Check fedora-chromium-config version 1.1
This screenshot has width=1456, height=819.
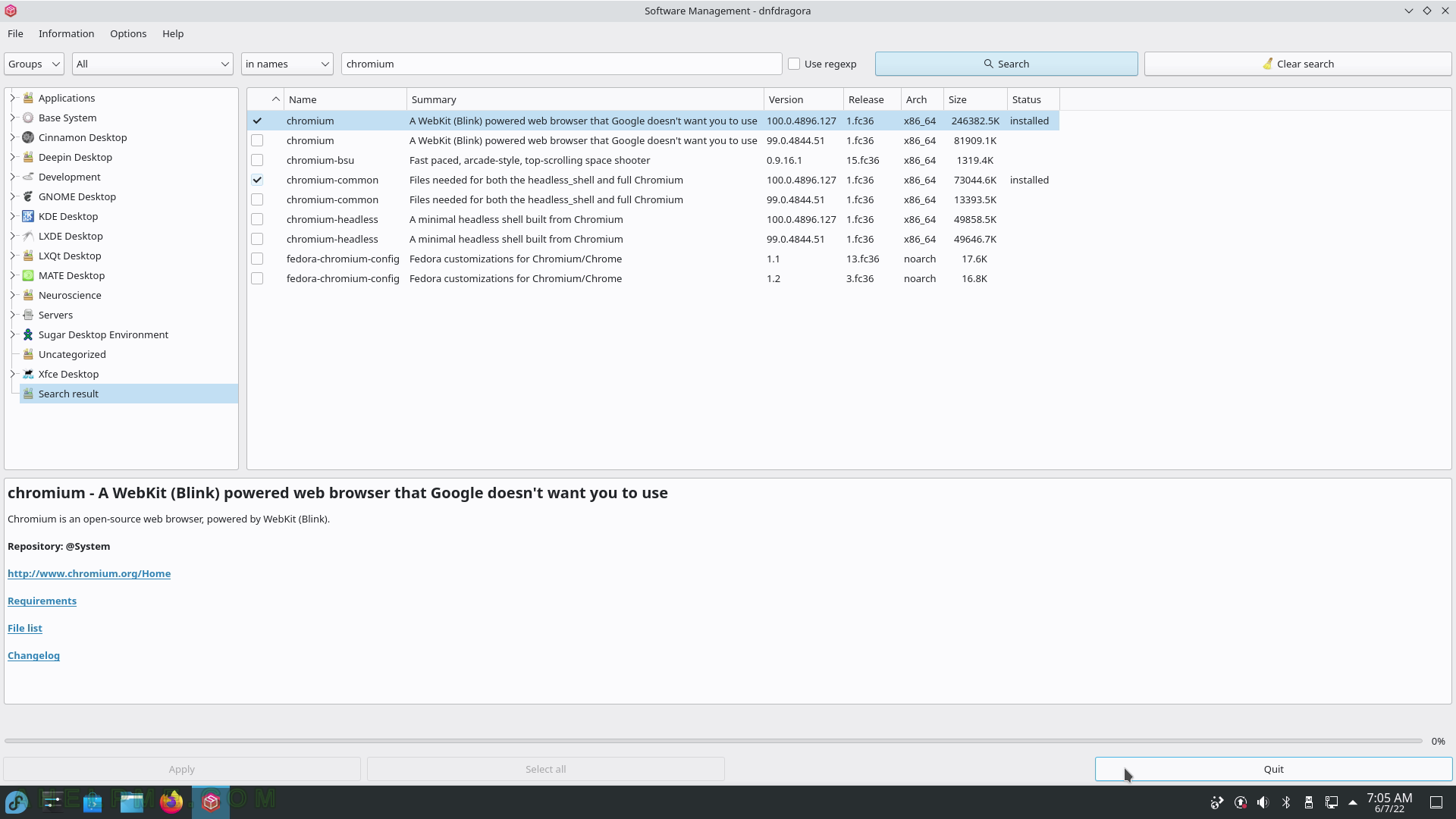[x=257, y=259]
